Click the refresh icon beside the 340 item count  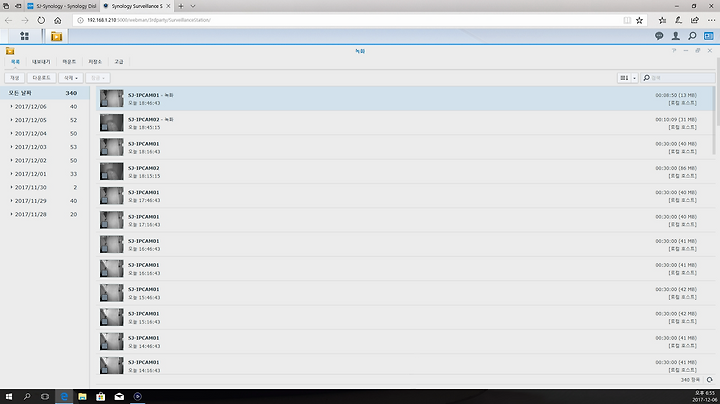click(709, 380)
